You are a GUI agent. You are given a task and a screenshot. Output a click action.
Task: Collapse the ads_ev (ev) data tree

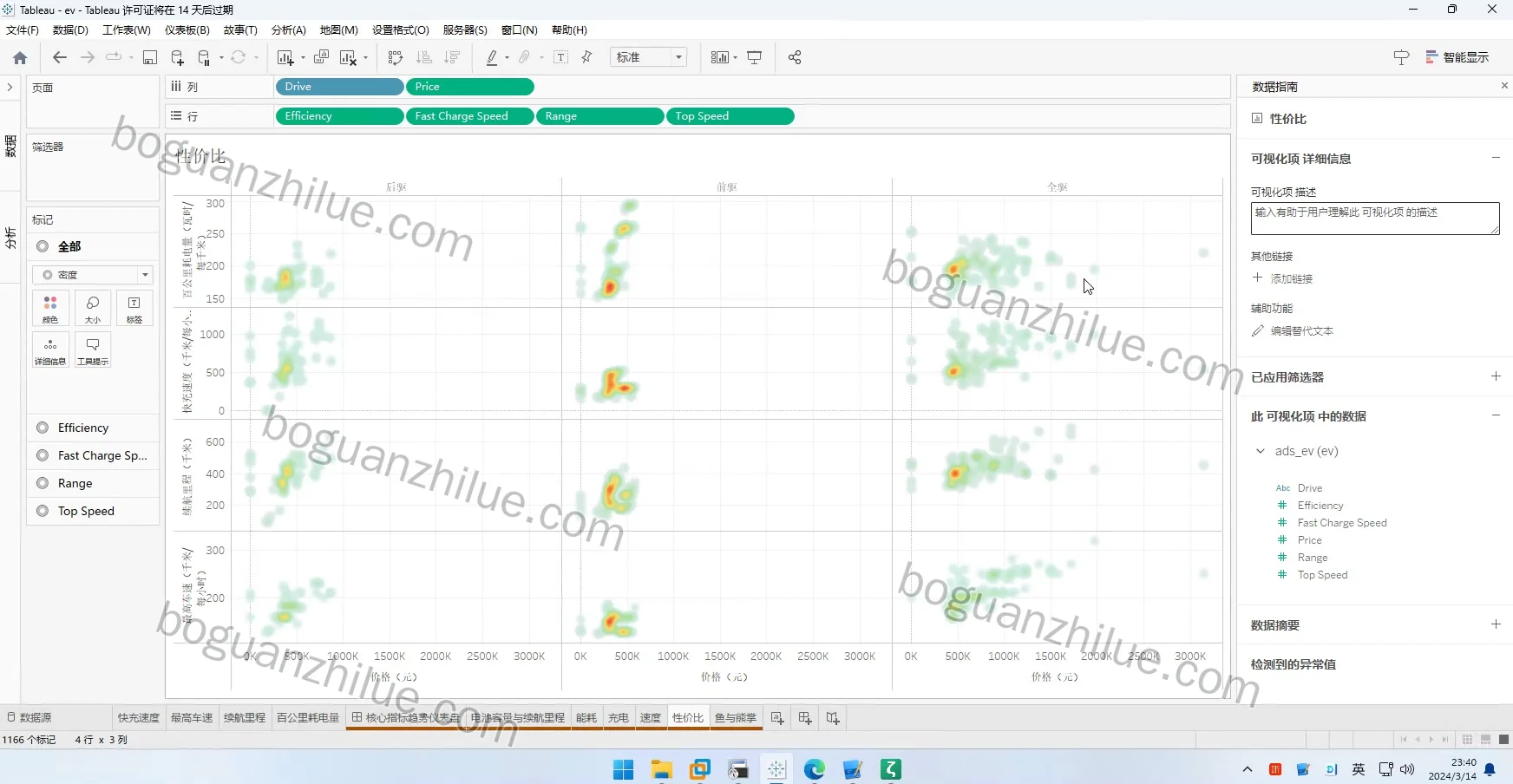tap(1261, 451)
